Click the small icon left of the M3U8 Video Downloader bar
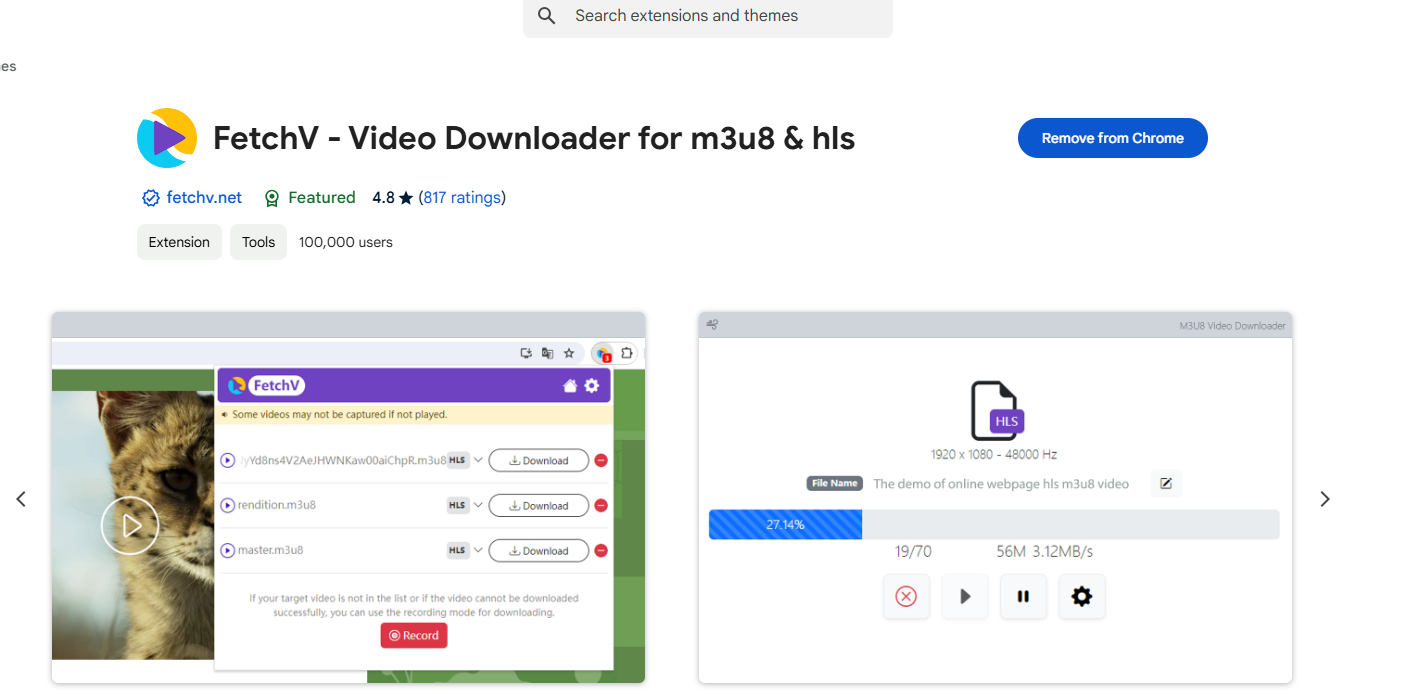This screenshot has height=698, width=1402. tap(712, 325)
